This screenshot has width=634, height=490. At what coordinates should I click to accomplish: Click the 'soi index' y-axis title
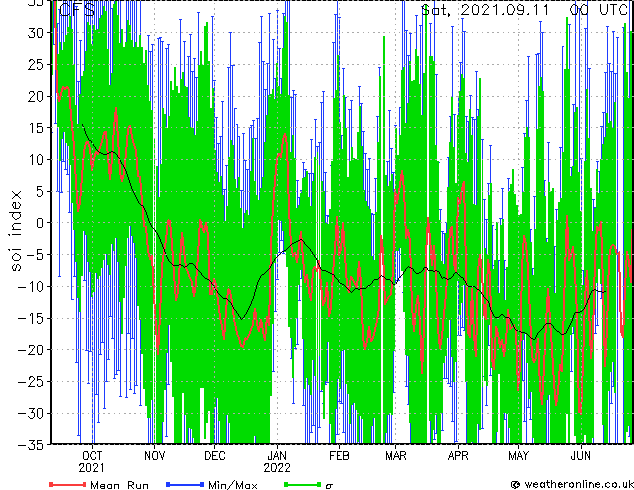click(15, 231)
